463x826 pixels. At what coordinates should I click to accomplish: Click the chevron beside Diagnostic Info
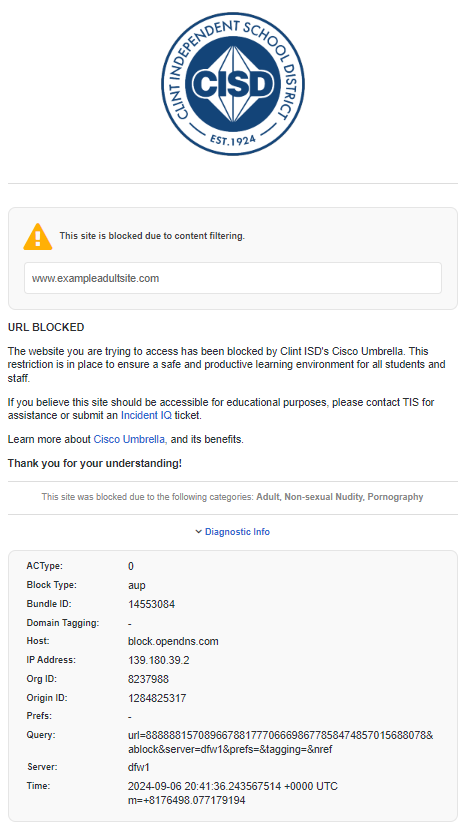(x=199, y=532)
